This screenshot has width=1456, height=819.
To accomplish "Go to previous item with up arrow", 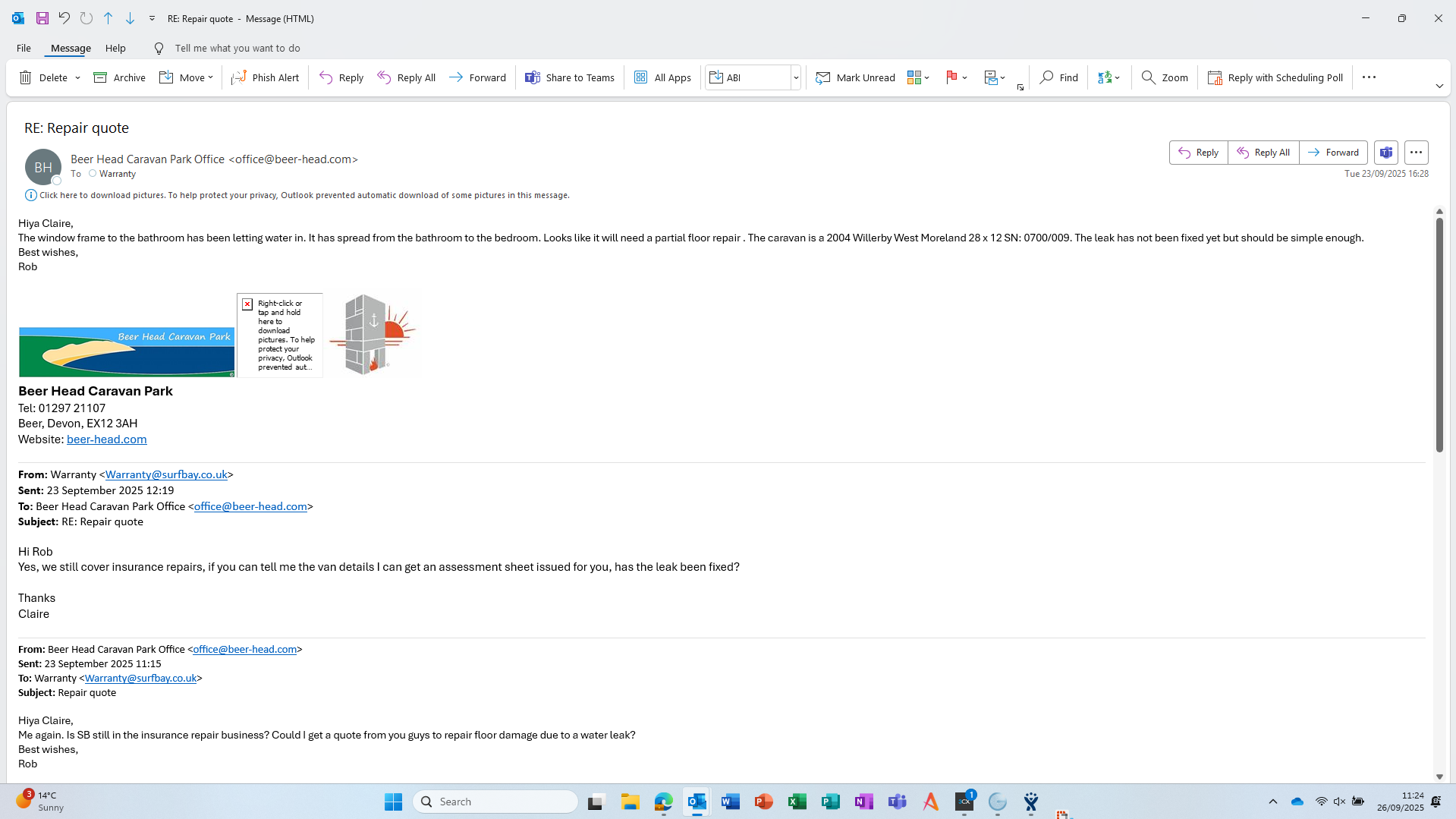I will pyautogui.click(x=108, y=18).
